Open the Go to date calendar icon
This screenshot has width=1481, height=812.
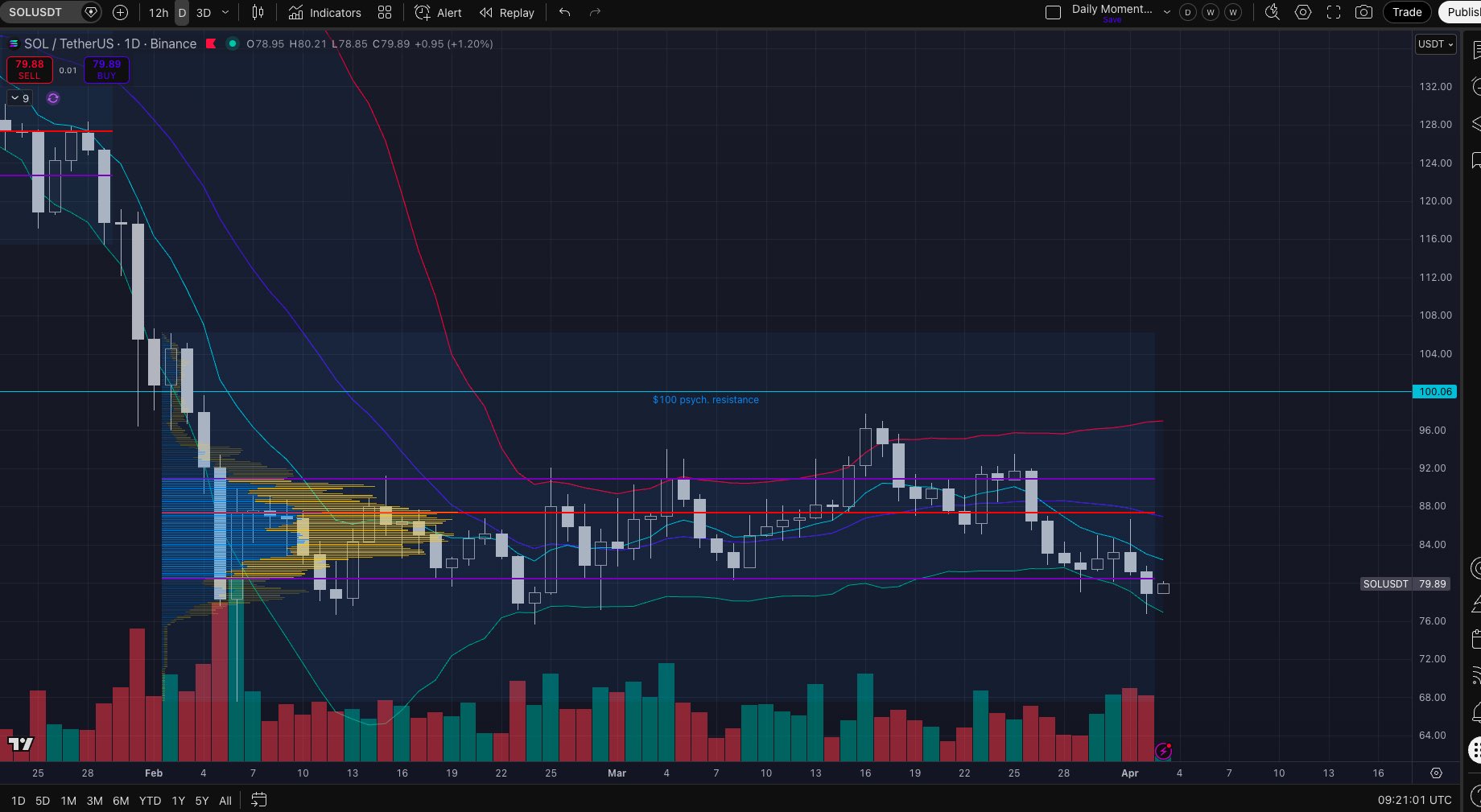pyautogui.click(x=258, y=800)
